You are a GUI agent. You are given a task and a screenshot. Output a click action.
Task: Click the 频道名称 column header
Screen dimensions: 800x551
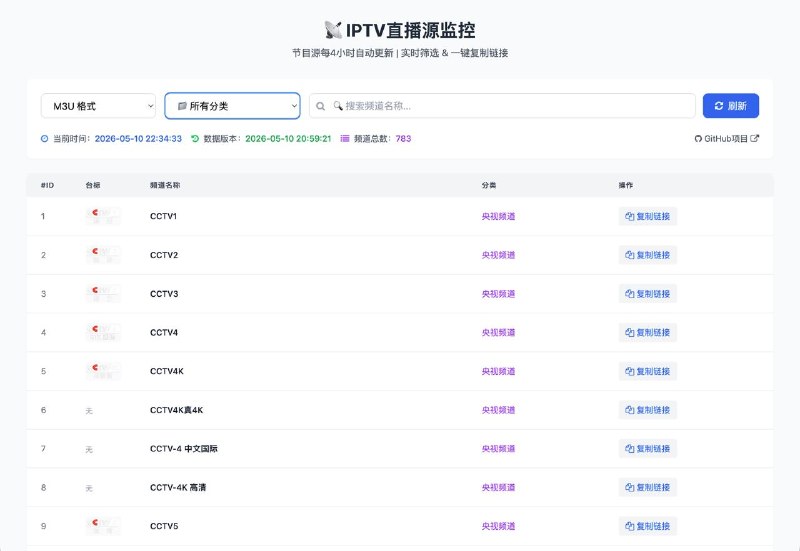pos(165,185)
